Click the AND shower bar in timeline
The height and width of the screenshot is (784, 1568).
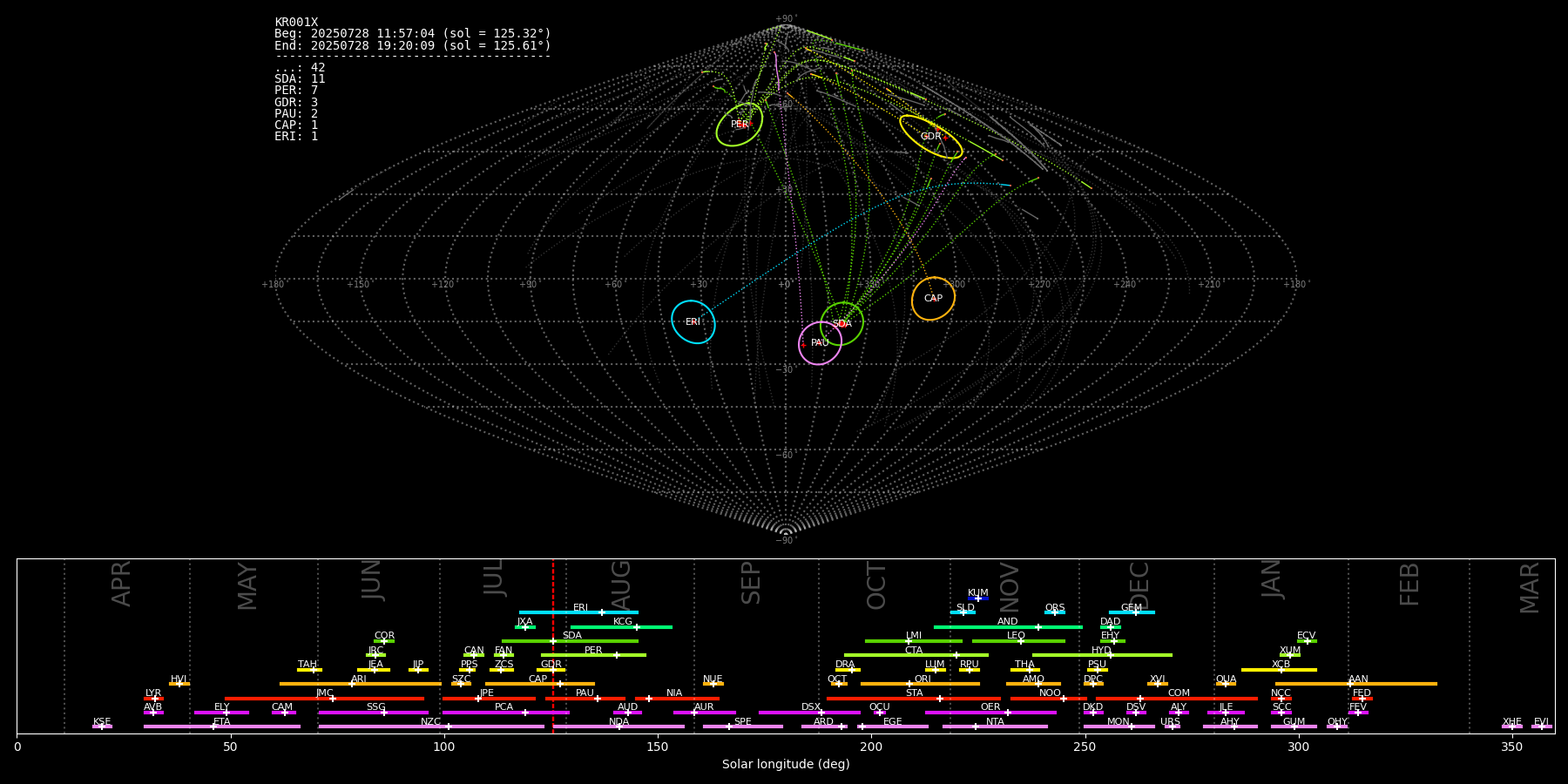coord(1008,627)
